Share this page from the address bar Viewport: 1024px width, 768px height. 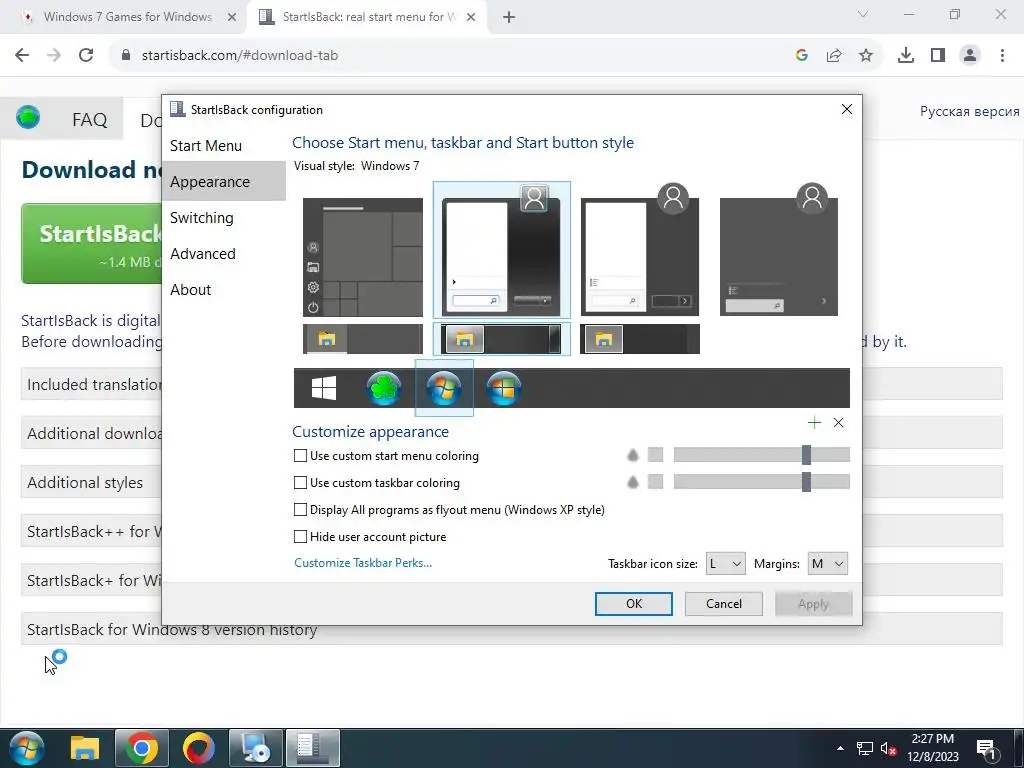pyautogui.click(x=834, y=56)
